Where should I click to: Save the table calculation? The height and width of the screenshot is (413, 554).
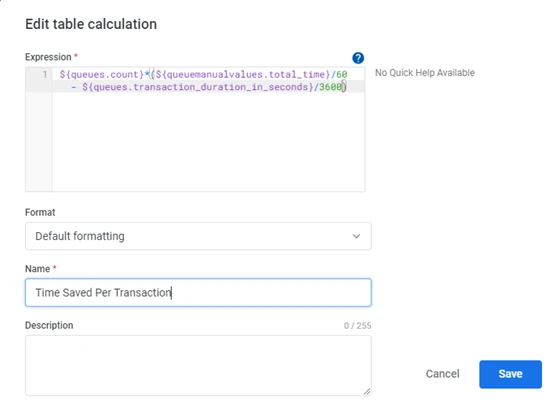pyautogui.click(x=510, y=374)
